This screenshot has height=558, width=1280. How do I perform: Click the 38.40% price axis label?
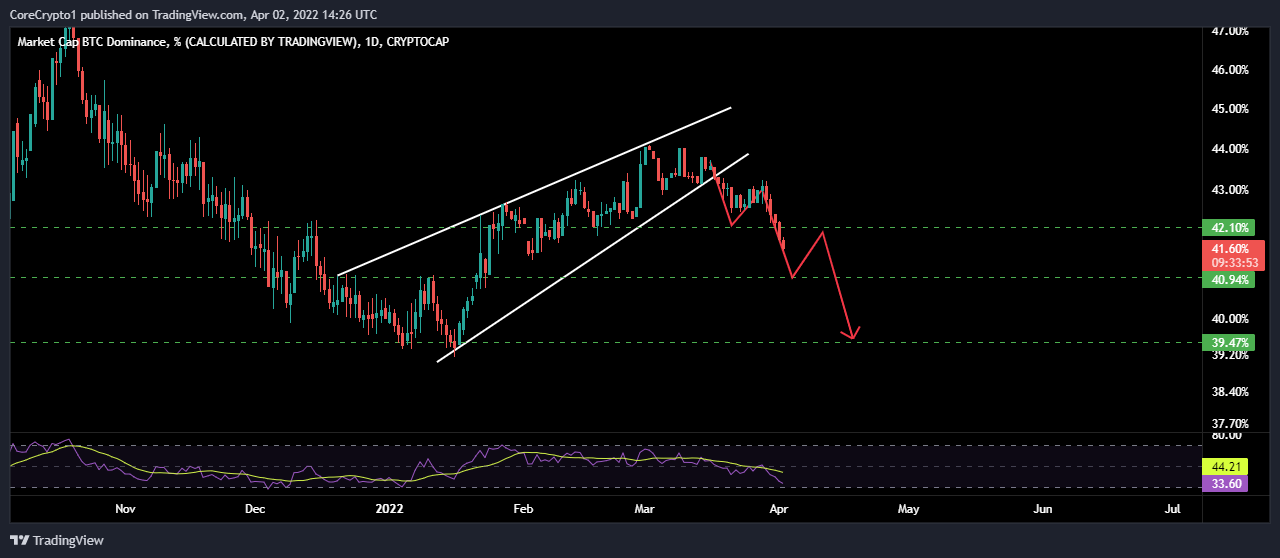1228,391
